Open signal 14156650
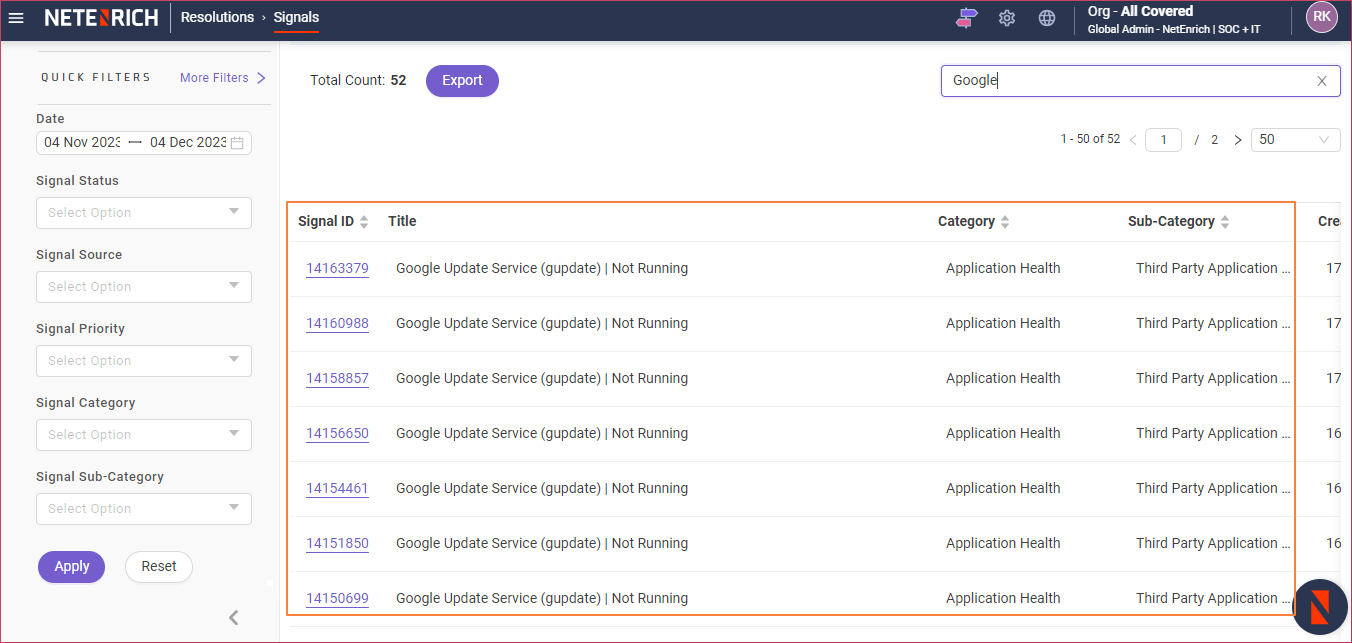This screenshot has height=643, width=1352. coord(337,434)
